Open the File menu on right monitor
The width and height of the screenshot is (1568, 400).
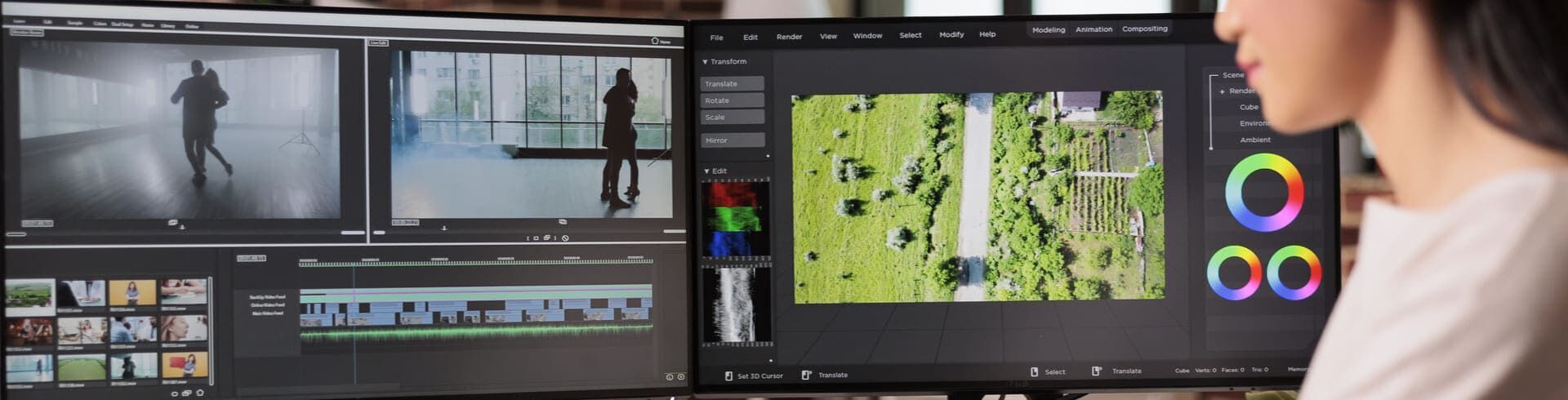[x=716, y=38]
